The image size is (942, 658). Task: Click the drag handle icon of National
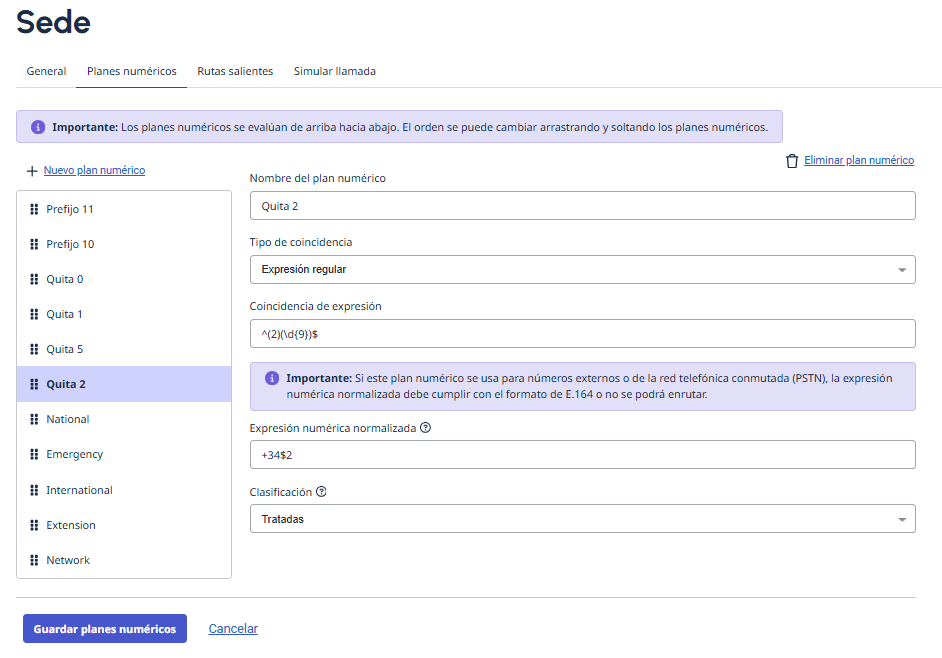(35, 419)
